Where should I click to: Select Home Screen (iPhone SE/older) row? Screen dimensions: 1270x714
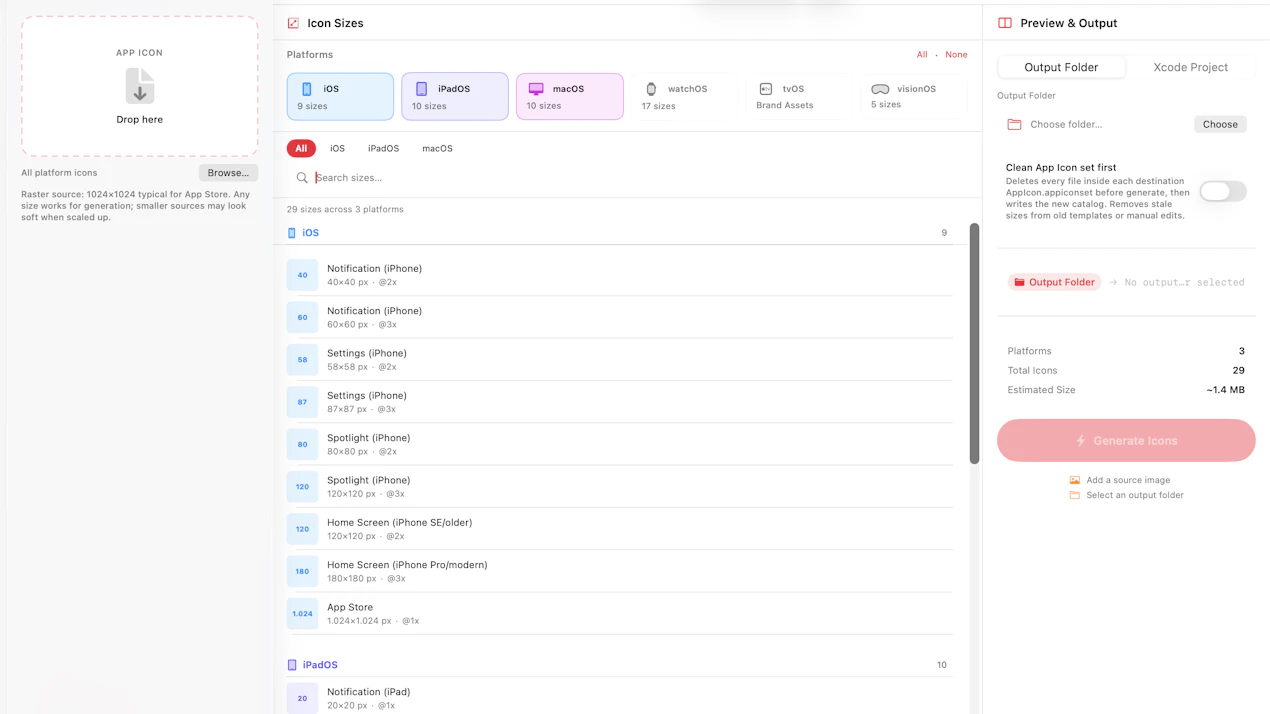(620, 529)
